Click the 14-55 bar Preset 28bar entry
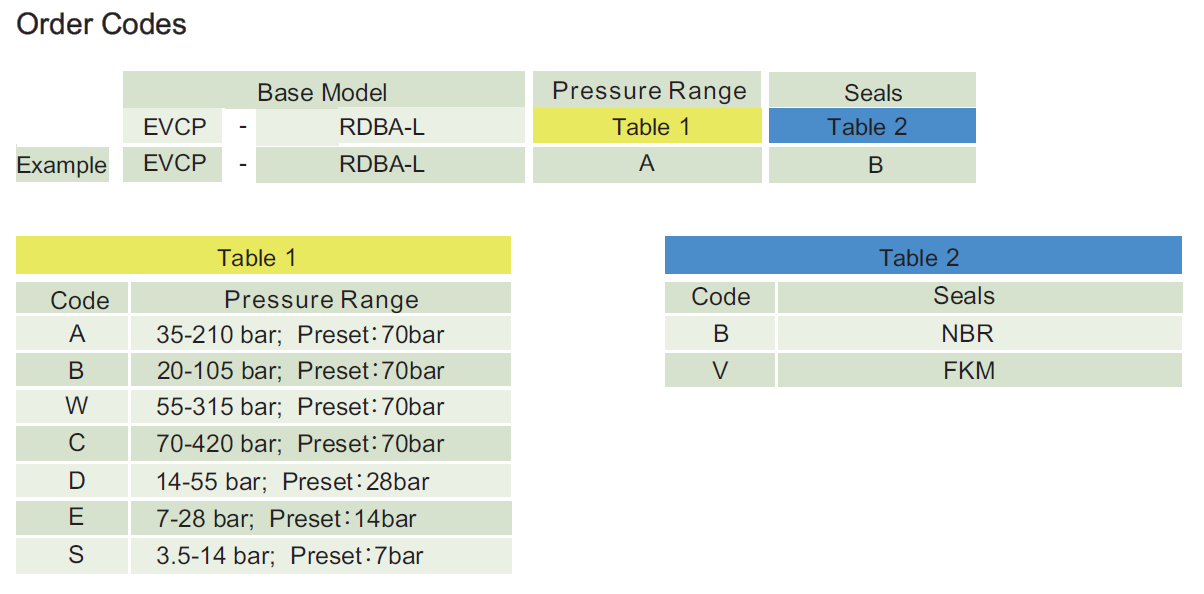The image size is (1204, 594). [x=292, y=481]
